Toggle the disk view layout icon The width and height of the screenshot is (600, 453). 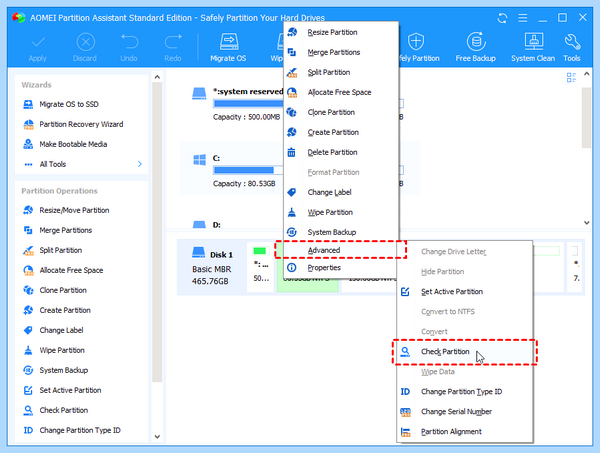571,78
